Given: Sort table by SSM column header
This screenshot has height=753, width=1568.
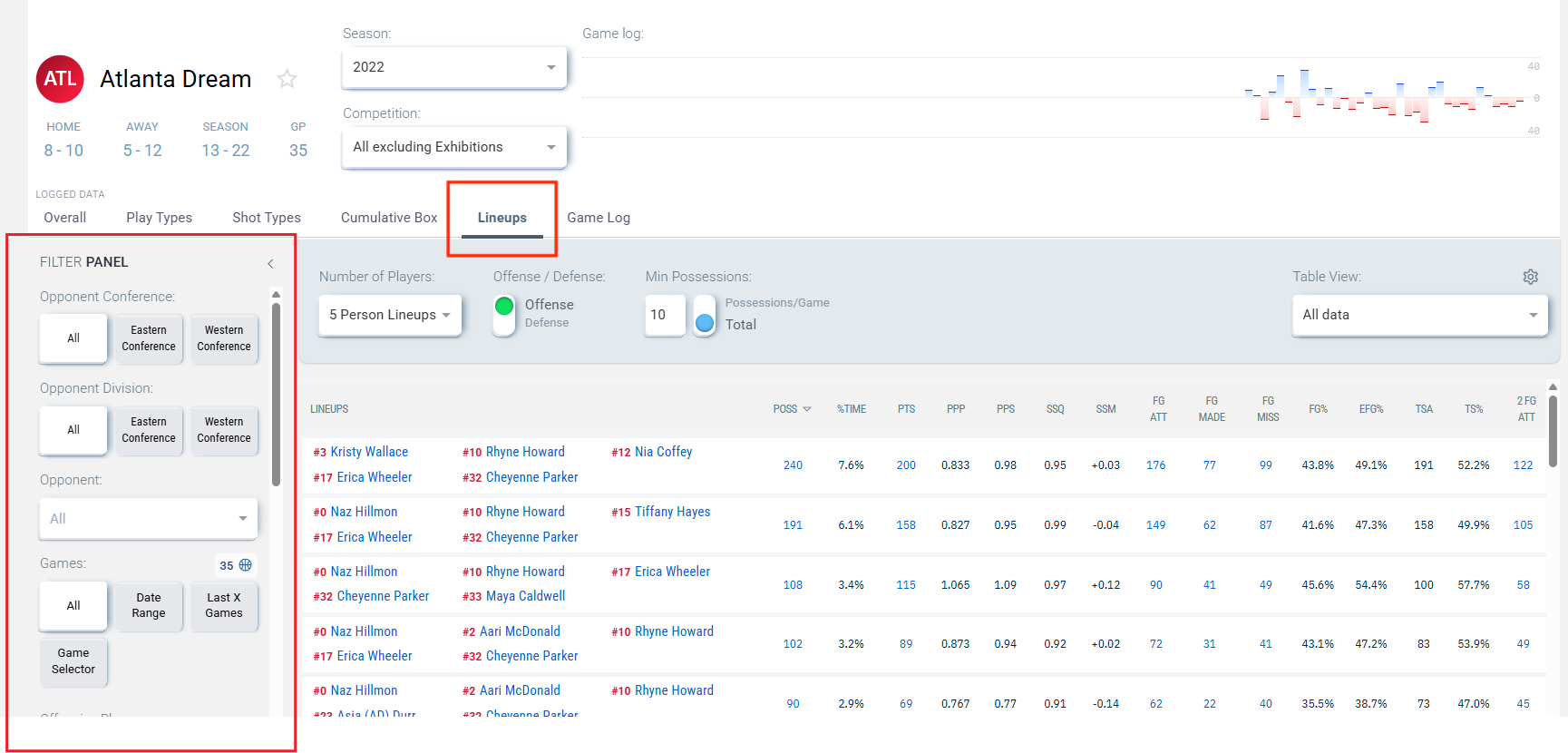Looking at the screenshot, I should coord(1105,409).
